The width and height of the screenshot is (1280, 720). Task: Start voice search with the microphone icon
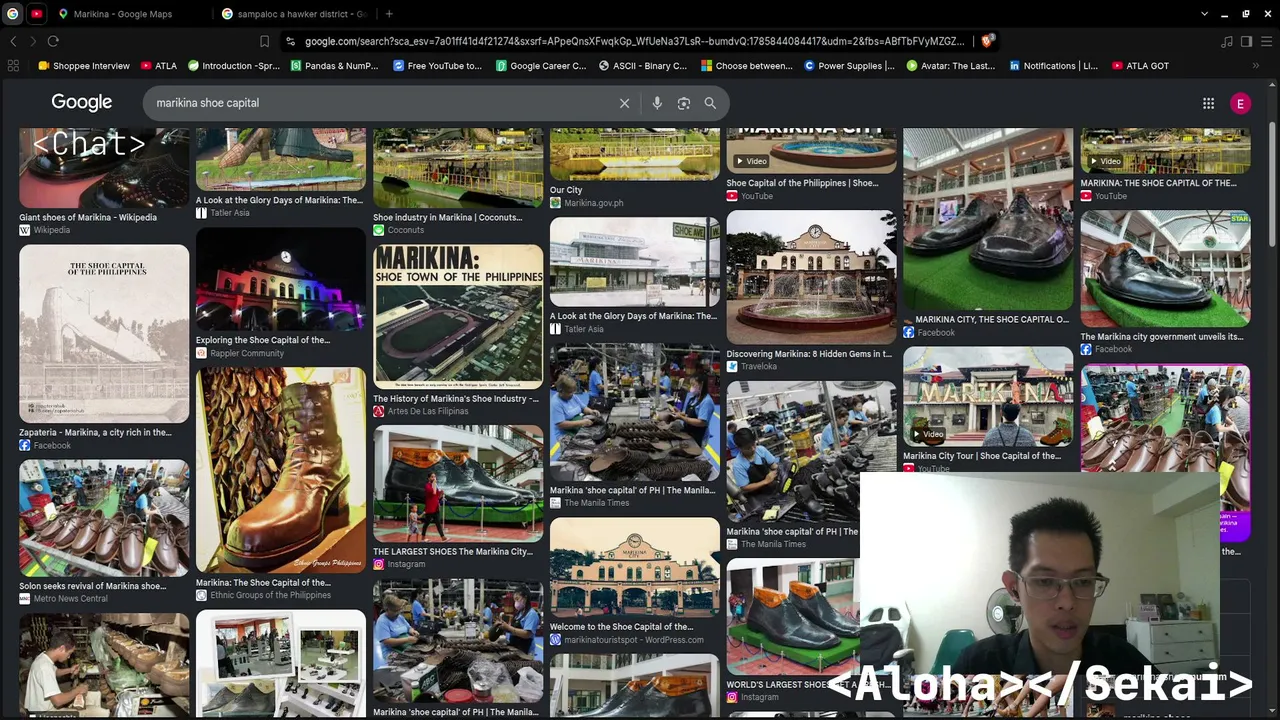coord(657,103)
